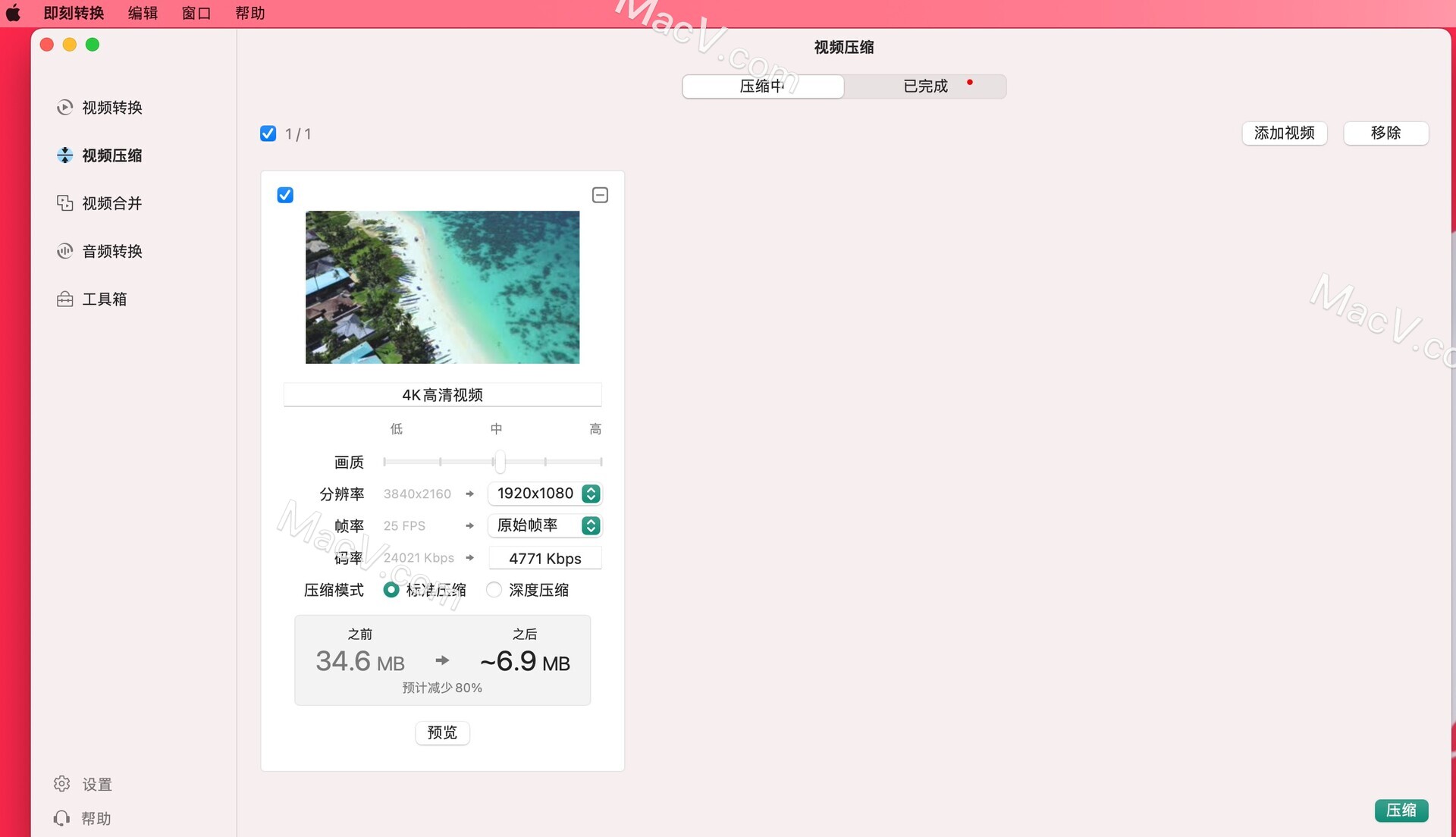Image resolution: width=1456 pixels, height=837 pixels.
Task: Open 即刻转换 app menu
Action: tap(74, 13)
